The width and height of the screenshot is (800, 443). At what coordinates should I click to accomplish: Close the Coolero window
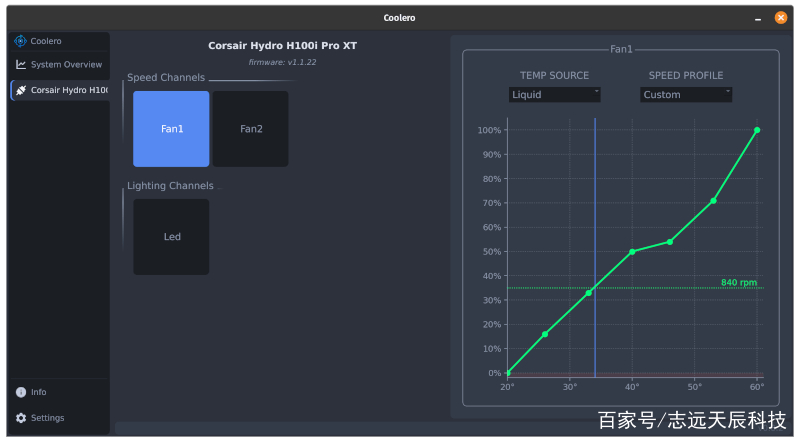780,18
